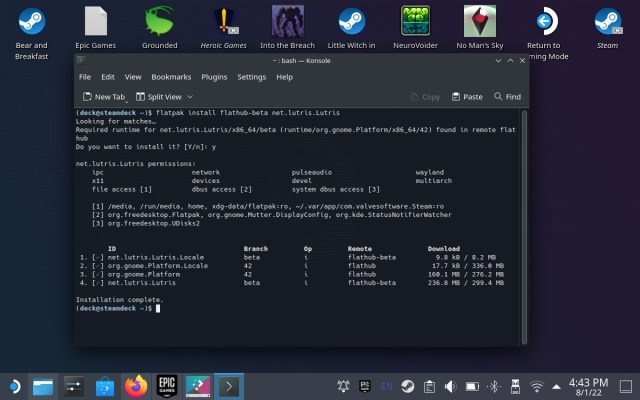Open notifications bell in system tray
The width and height of the screenshot is (640, 400).
click(x=343, y=386)
